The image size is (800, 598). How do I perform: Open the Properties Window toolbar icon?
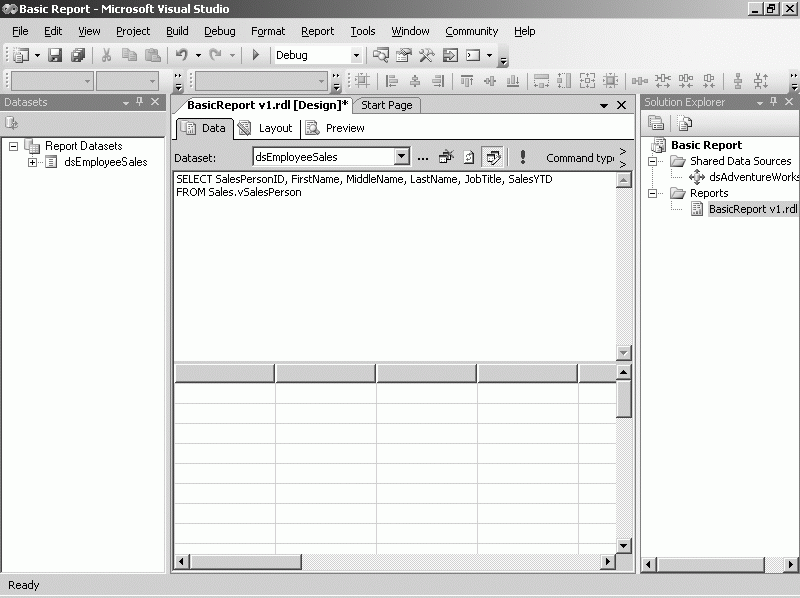coord(404,55)
